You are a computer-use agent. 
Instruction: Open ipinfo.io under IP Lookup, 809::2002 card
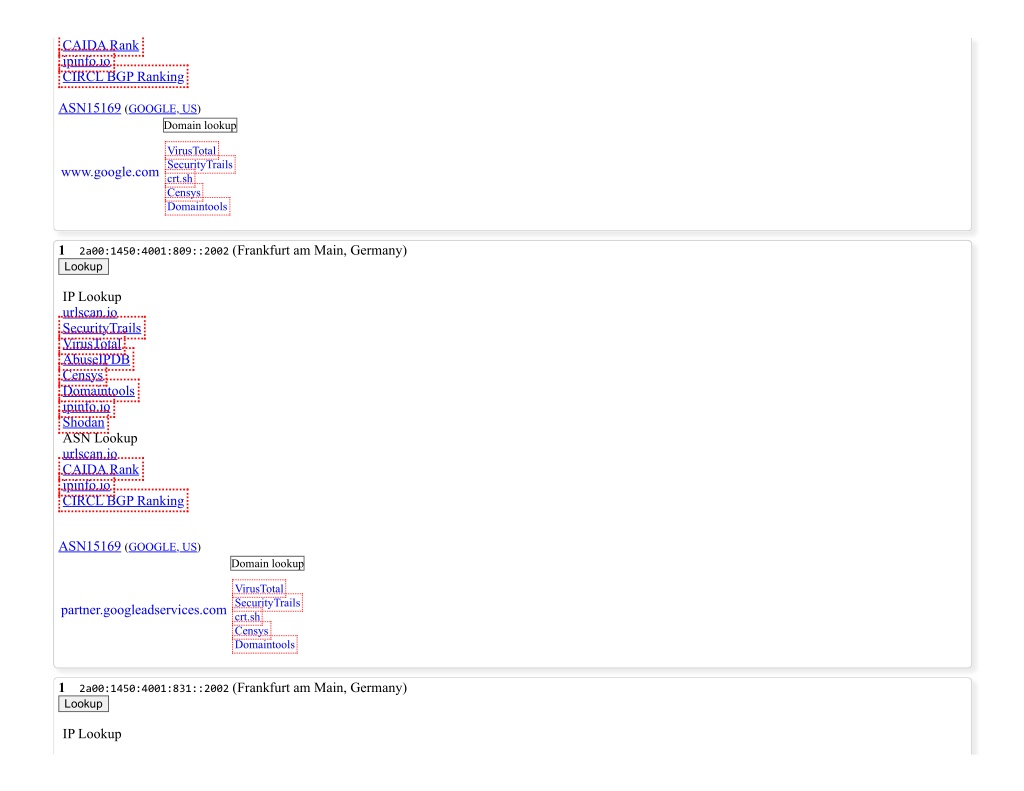tap(86, 406)
